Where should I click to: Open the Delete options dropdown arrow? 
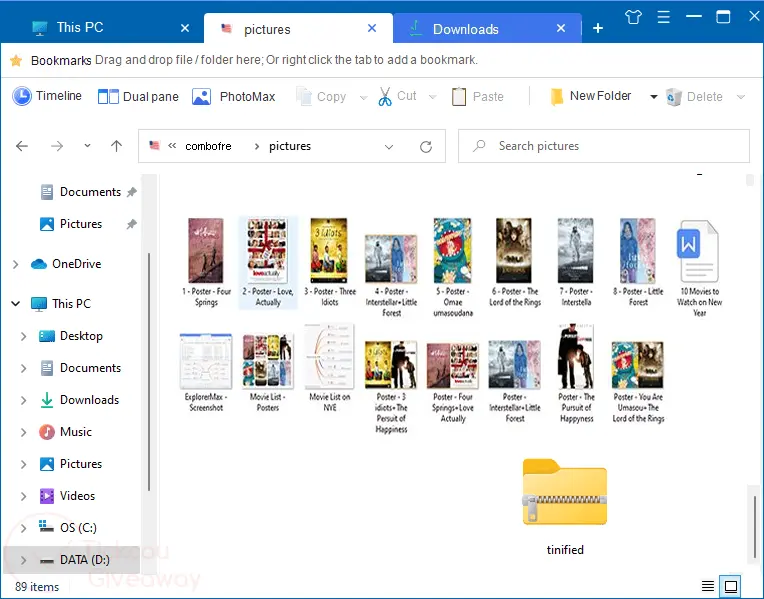point(741,97)
